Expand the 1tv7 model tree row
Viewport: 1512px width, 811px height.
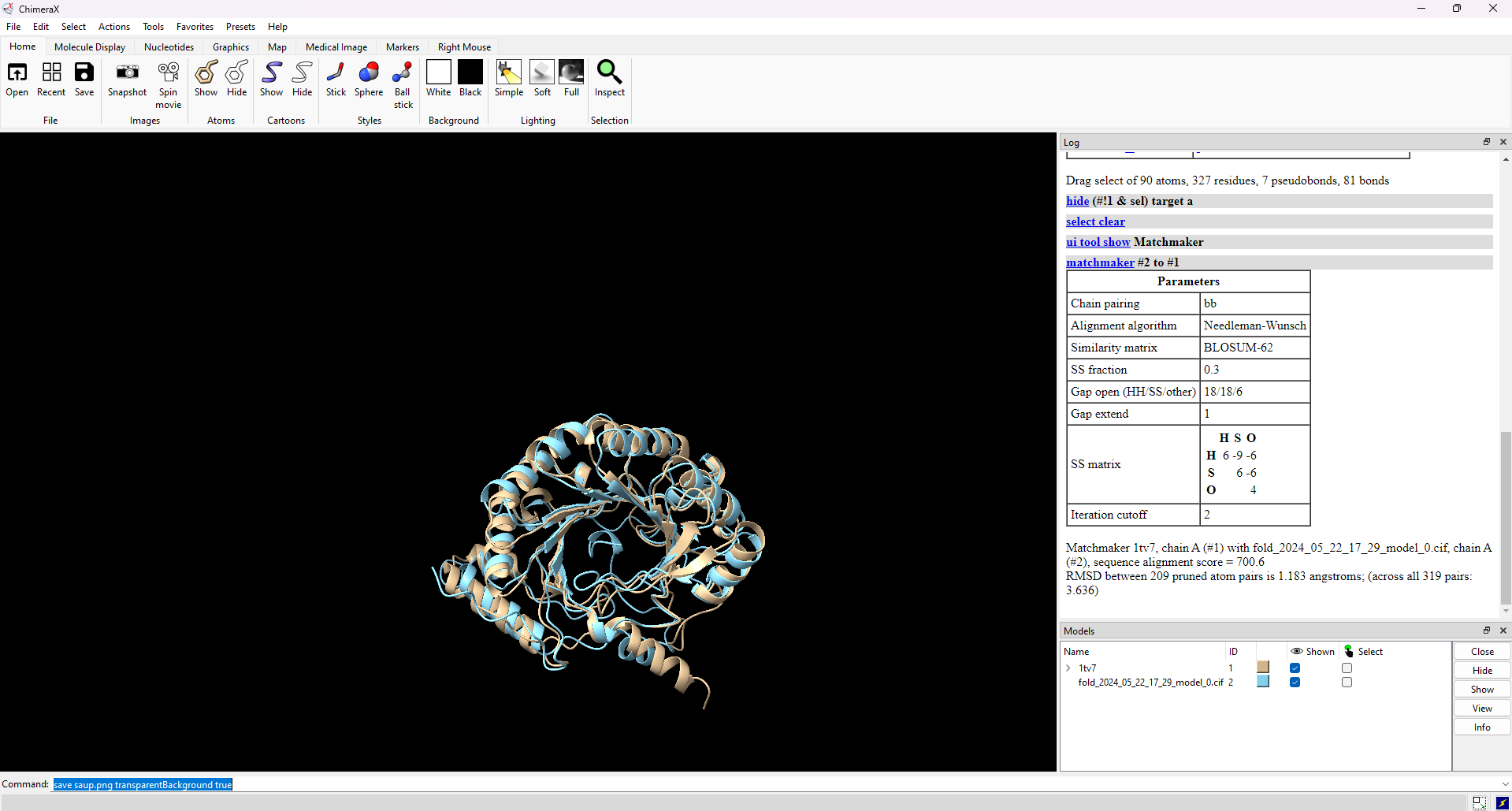pos(1068,668)
